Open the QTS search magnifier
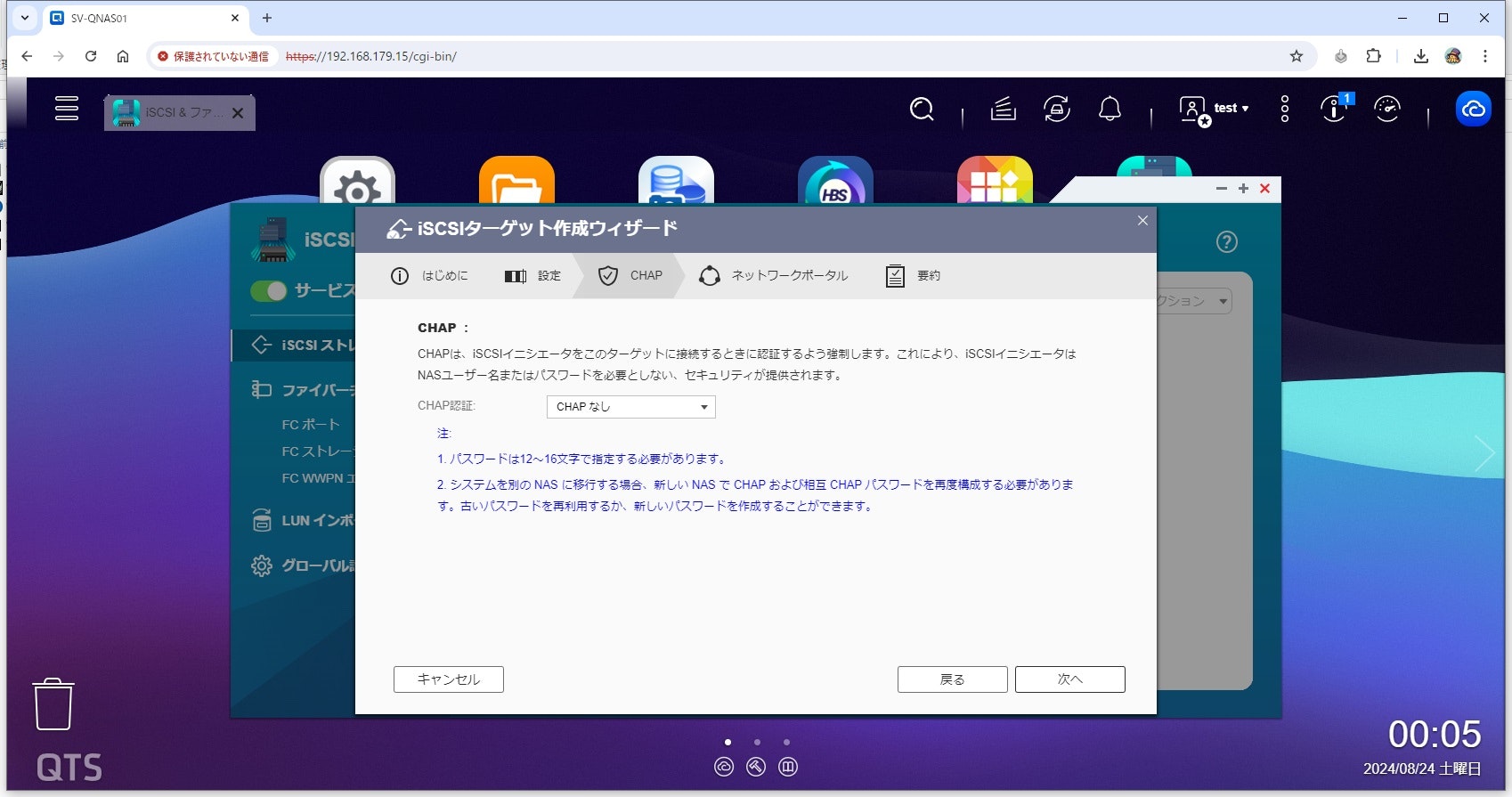Image resolution: width=1512 pixels, height=797 pixels. click(922, 110)
